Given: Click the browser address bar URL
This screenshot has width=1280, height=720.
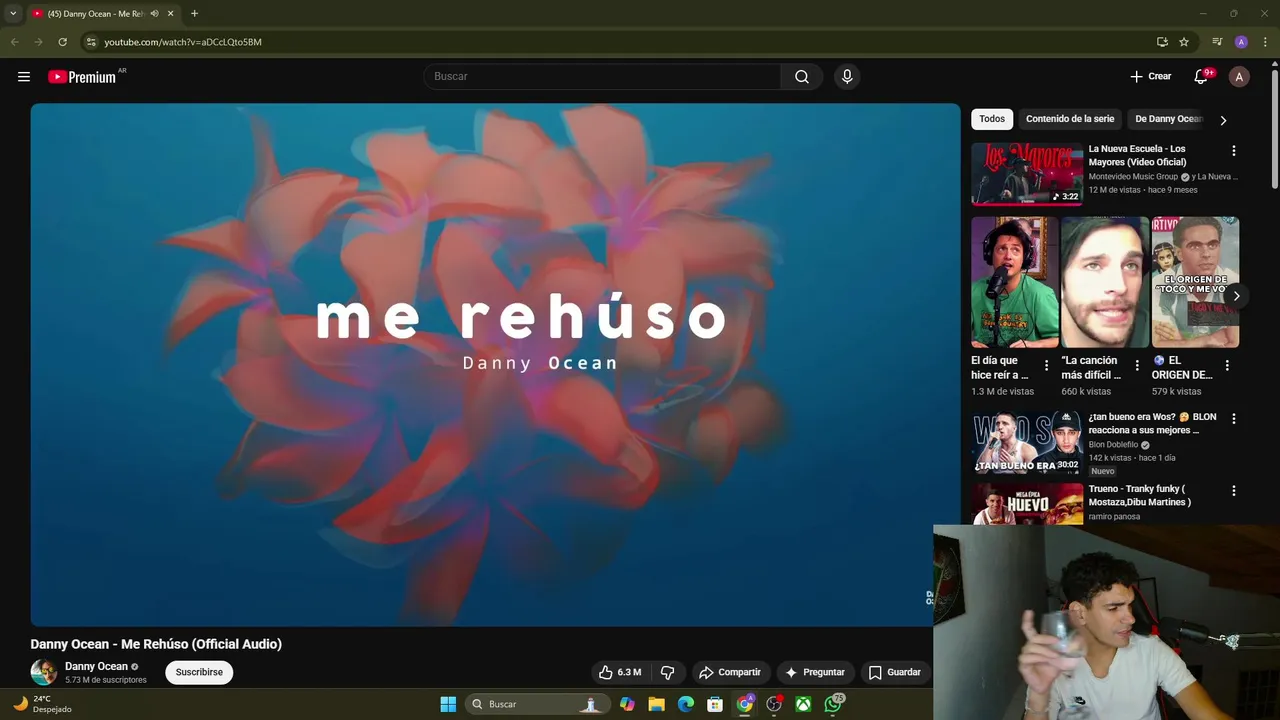Looking at the screenshot, I should 183,42.
